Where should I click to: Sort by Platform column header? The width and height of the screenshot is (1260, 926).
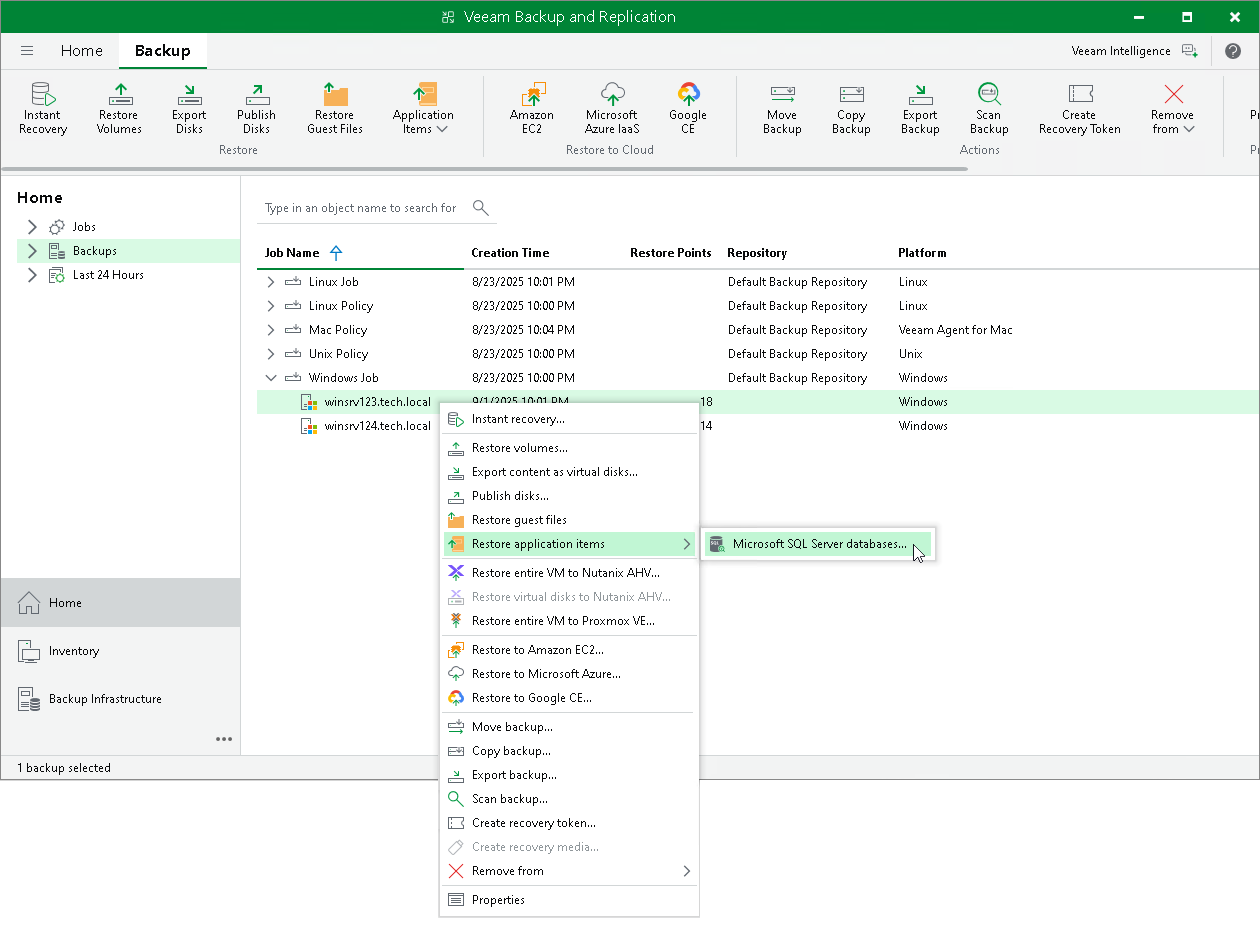point(922,253)
